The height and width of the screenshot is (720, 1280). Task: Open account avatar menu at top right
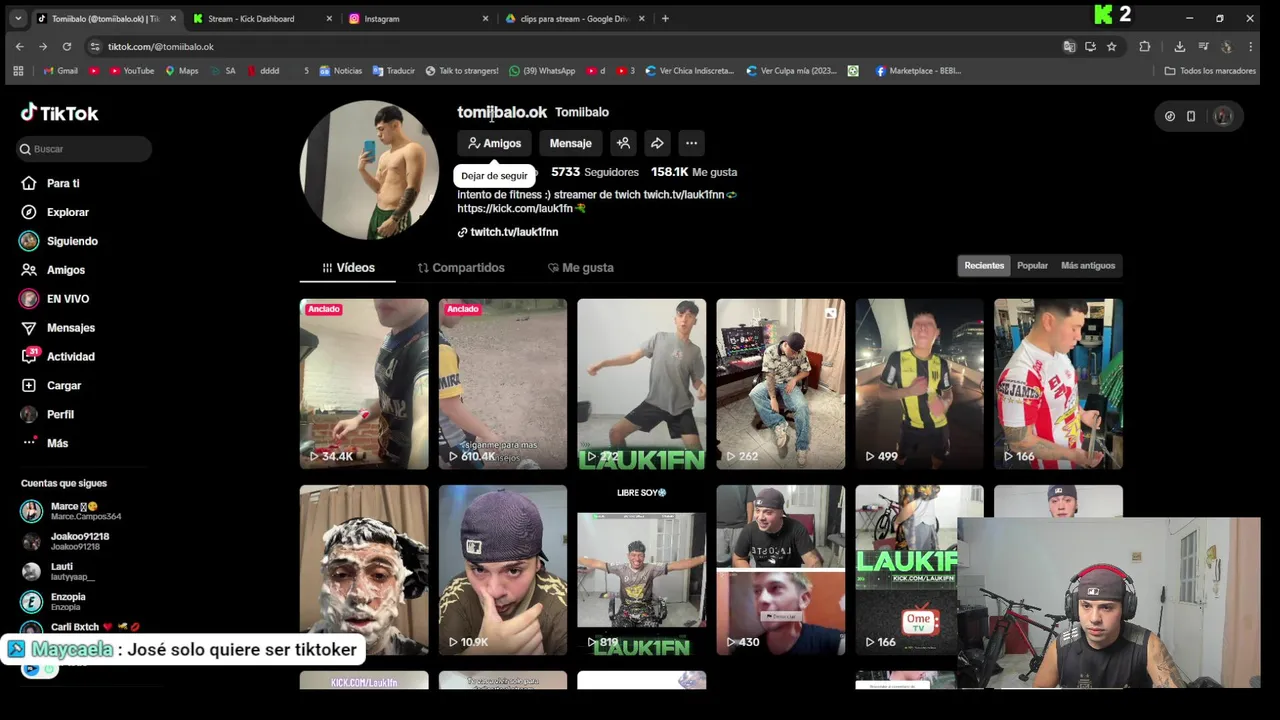click(1223, 116)
